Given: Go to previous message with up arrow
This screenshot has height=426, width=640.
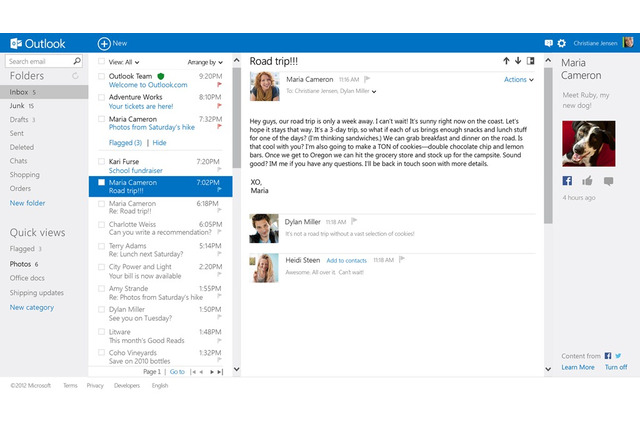Looking at the screenshot, I should click(x=506, y=61).
